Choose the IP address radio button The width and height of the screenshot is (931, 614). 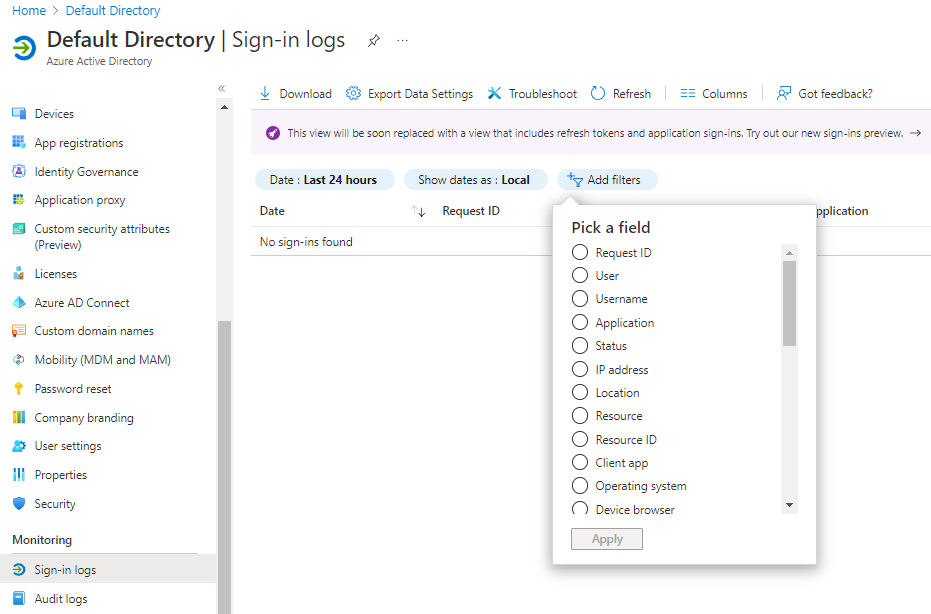pyautogui.click(x=579, y=369)
